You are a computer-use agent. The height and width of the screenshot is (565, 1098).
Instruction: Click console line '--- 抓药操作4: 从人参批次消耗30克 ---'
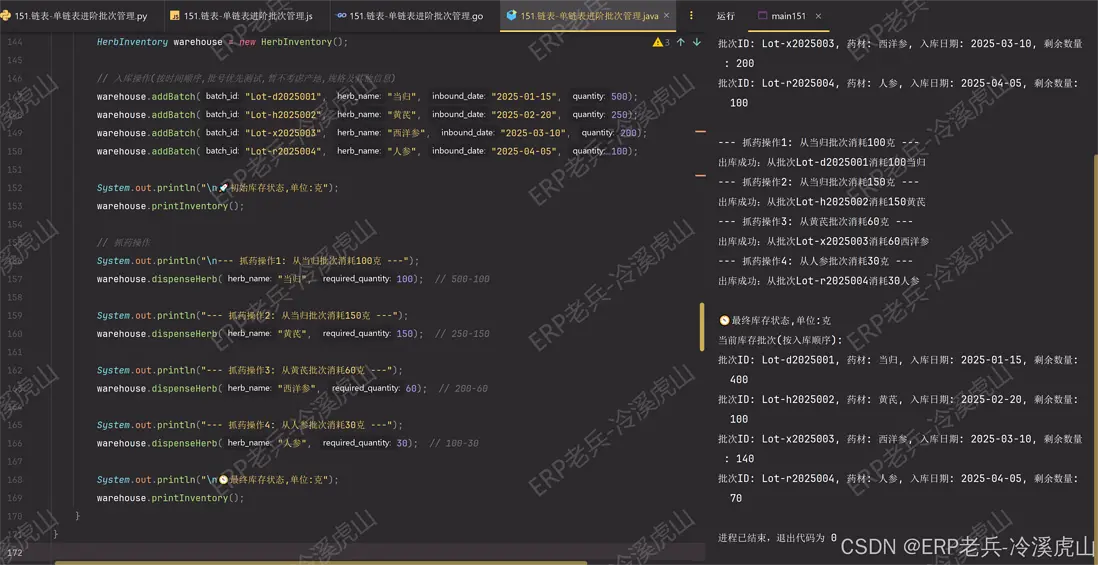816,261
